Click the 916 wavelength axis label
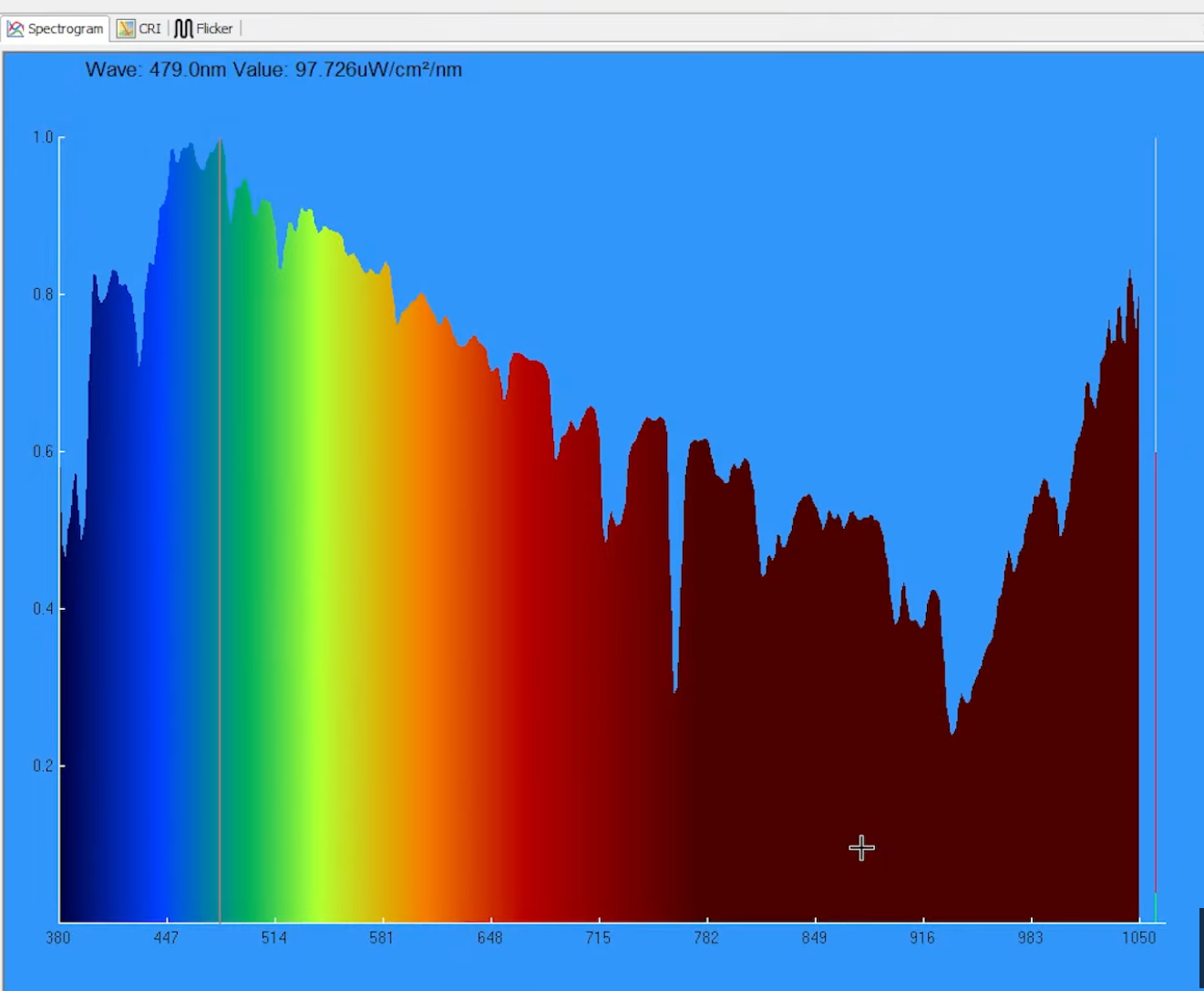Viewport: 1204px width, 991px height. [x=922, y=937]
